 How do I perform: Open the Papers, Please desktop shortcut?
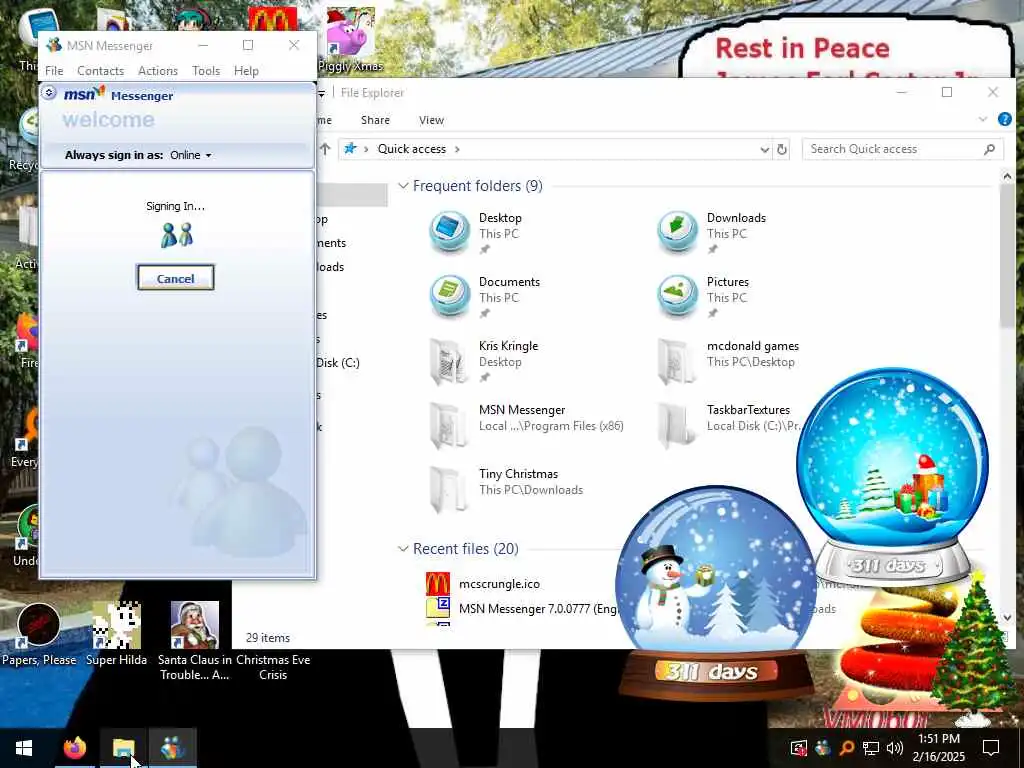pyautogui.click(x=39, y=632)
